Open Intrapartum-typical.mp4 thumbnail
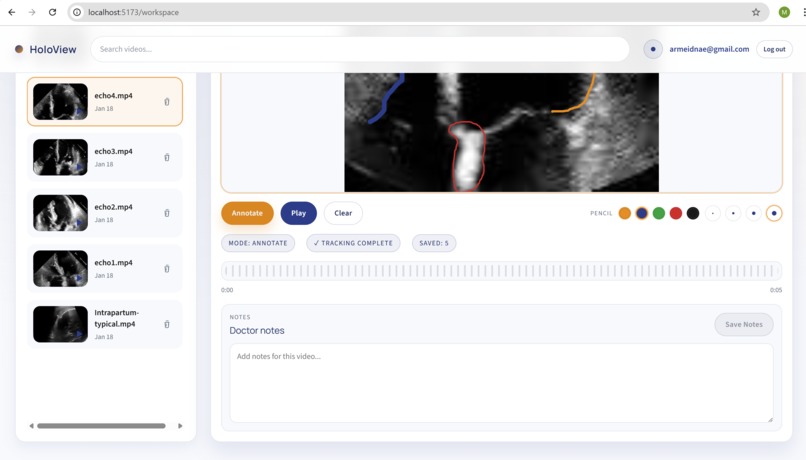Viewport: 806px width, 460px height. [x=60, y=324]
